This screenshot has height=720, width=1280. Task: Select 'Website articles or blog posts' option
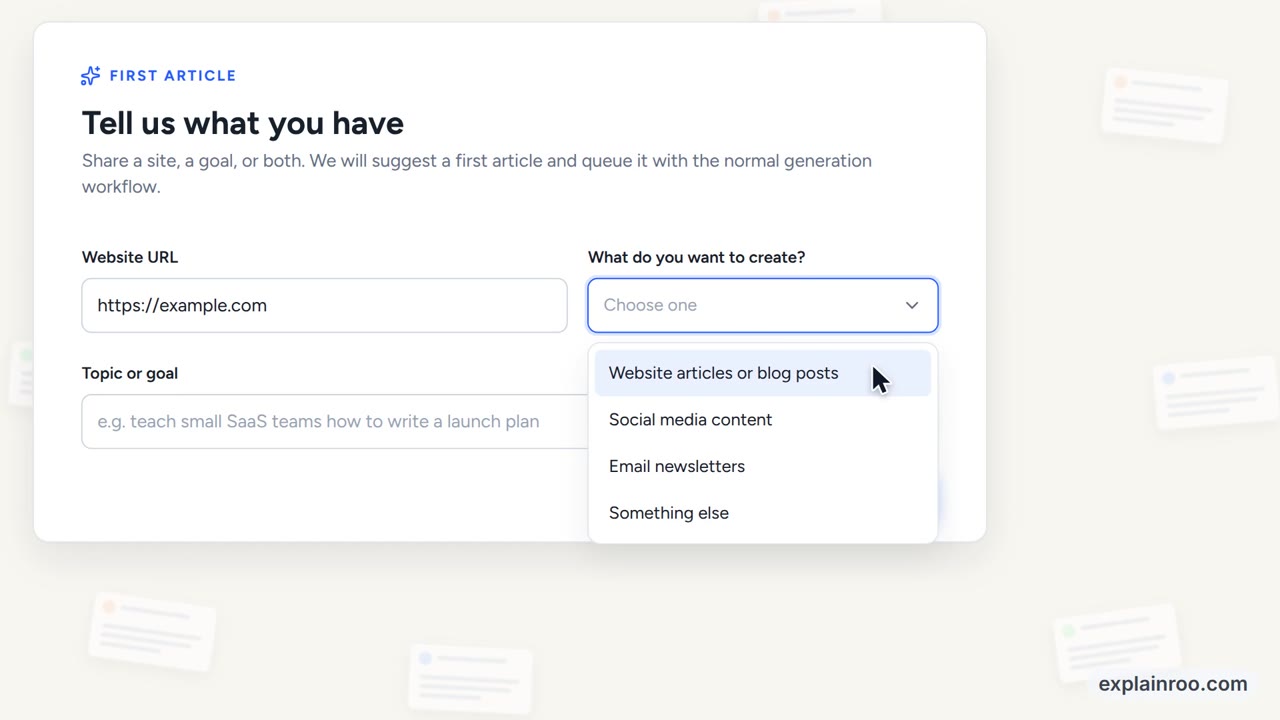763,373
